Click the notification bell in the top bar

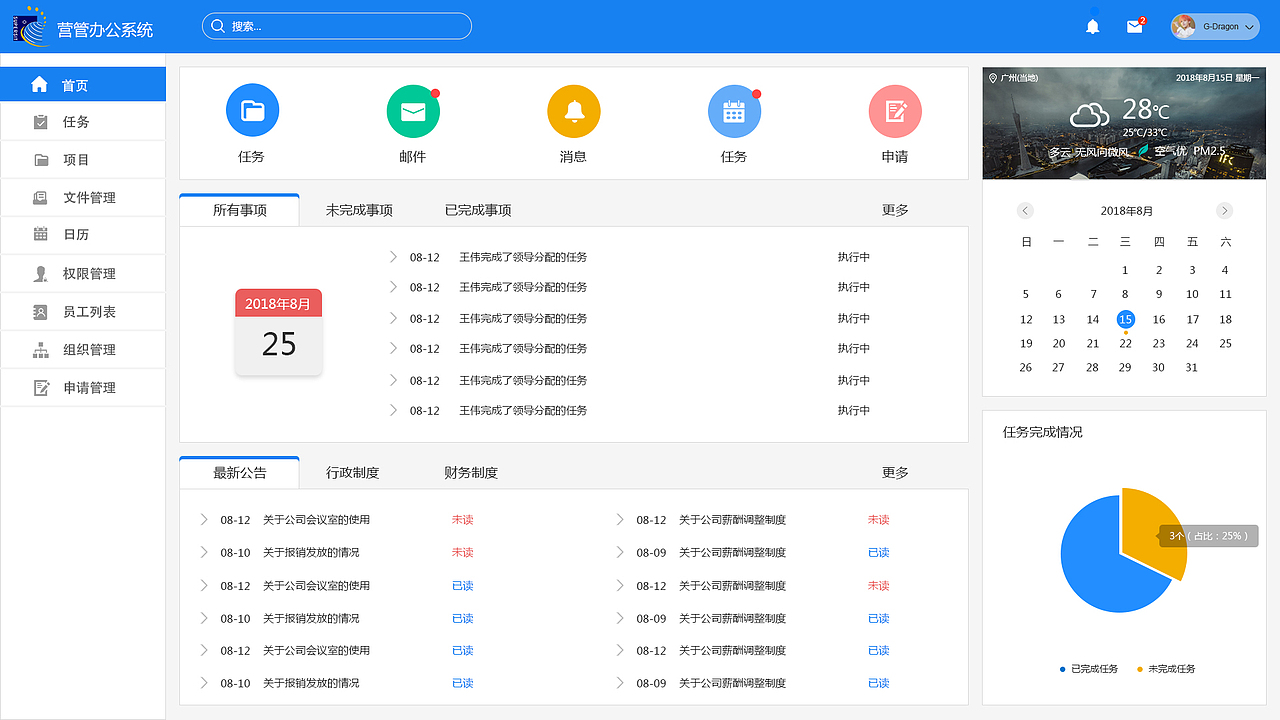[x=1092, y=26]
